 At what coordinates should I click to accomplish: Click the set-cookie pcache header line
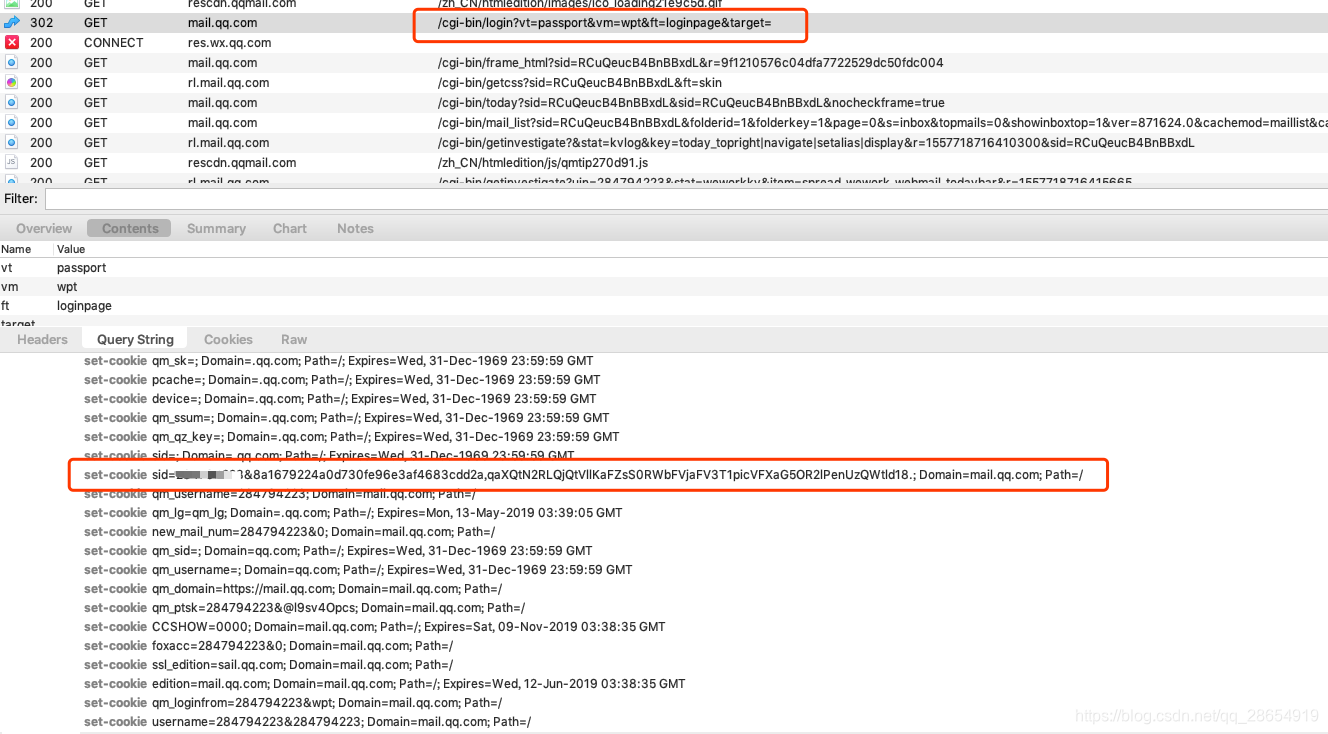coord(342,380)
